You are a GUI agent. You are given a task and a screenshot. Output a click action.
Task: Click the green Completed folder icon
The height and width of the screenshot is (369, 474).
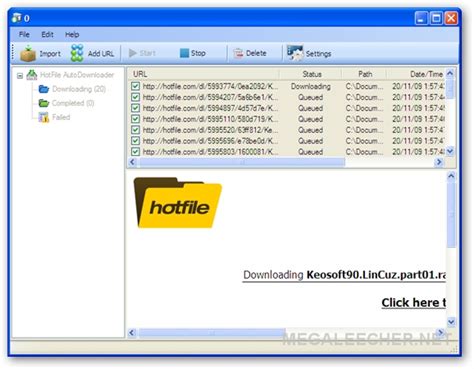pos(44,103)
